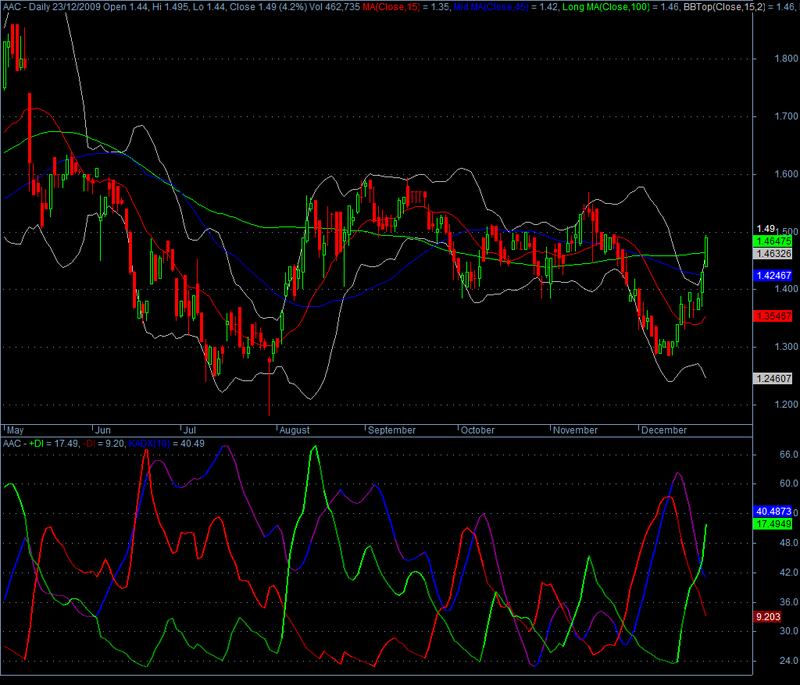
Task: Click the red 1.35467 price tag
Action: click(773, 316)
